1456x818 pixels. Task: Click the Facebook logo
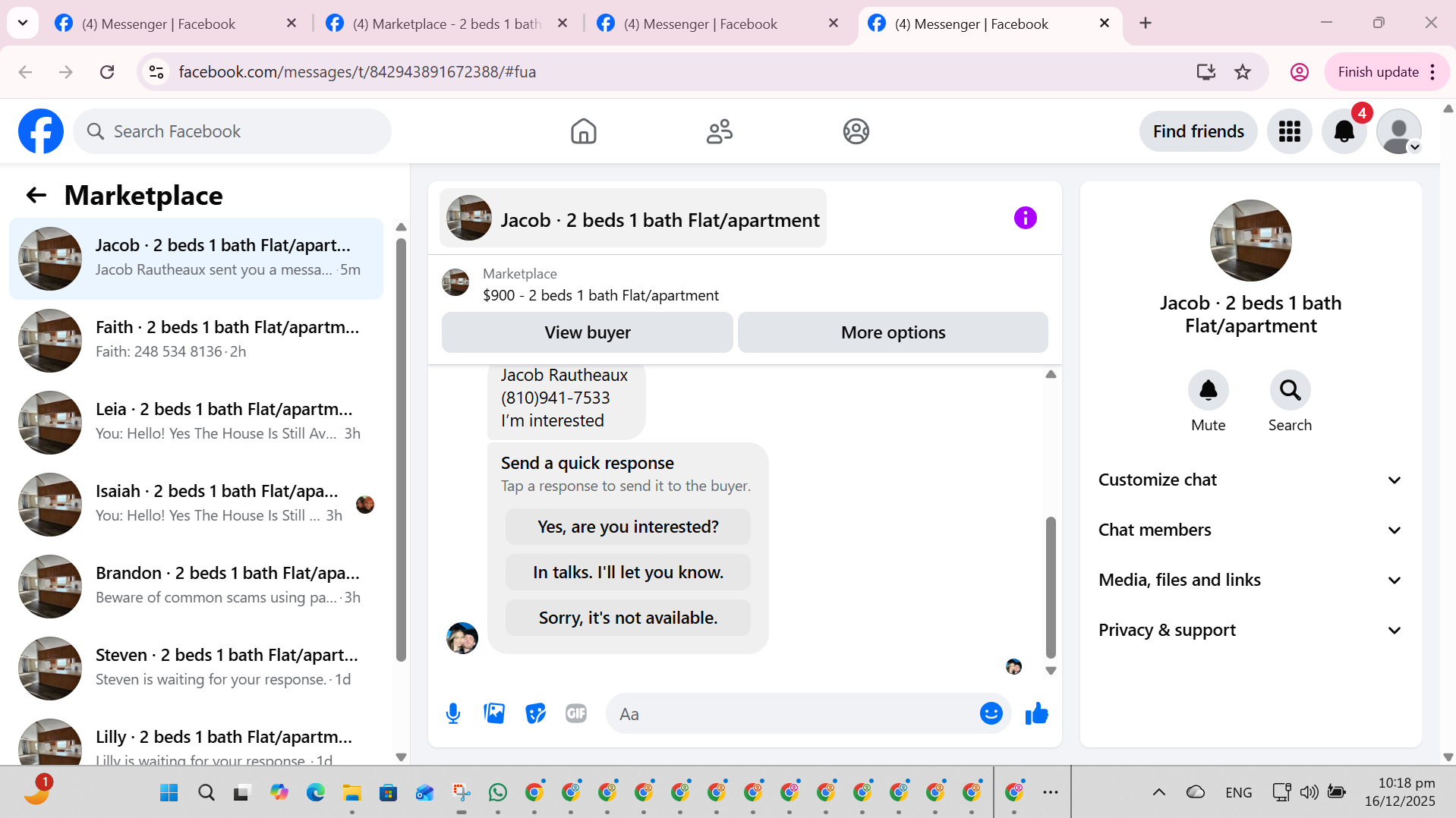point(41,131)
